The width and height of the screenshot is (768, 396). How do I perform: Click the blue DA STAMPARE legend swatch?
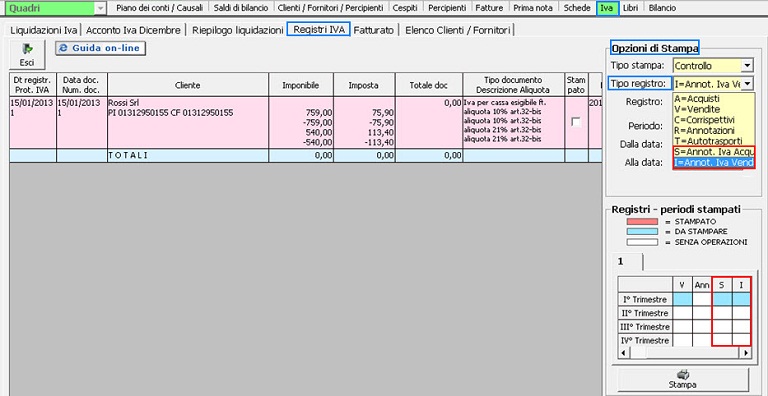[642, 231]
